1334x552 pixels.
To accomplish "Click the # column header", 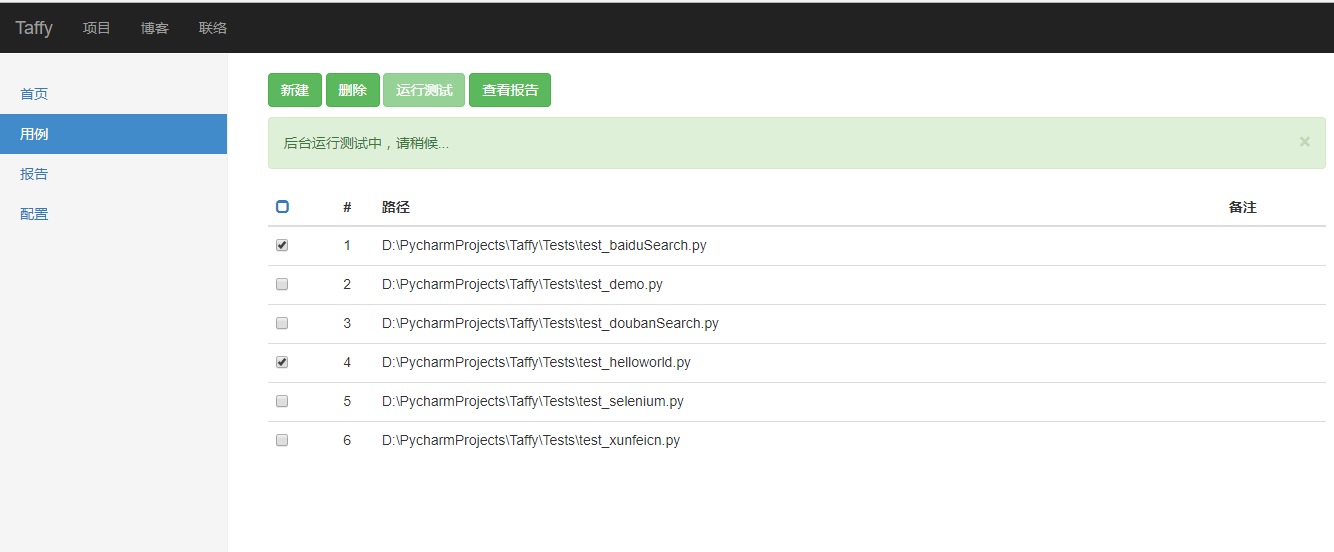I will coord(347,207).
